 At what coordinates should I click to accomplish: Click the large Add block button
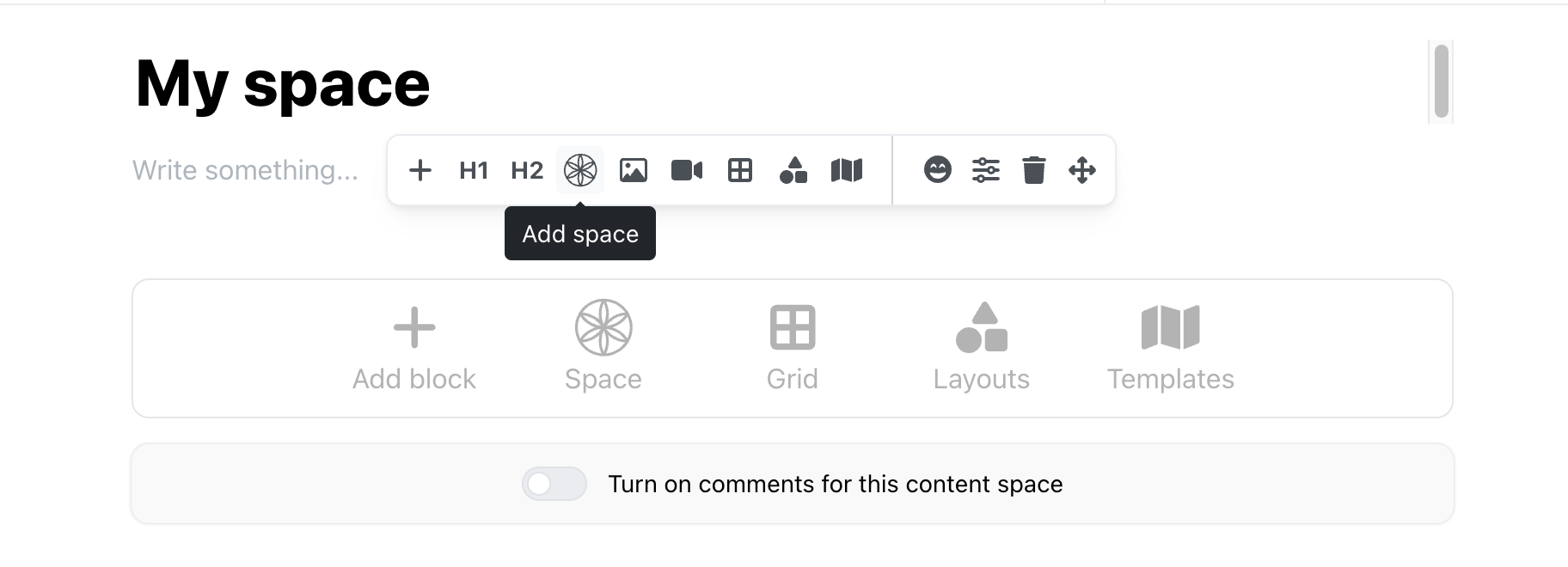click(x=414, y=348)
